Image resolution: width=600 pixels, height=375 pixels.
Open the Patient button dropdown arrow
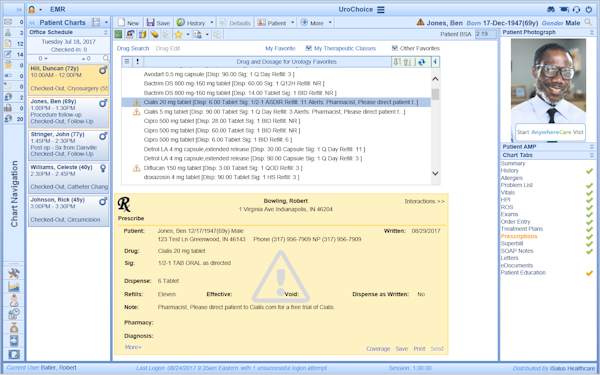(x=293, y=23)
